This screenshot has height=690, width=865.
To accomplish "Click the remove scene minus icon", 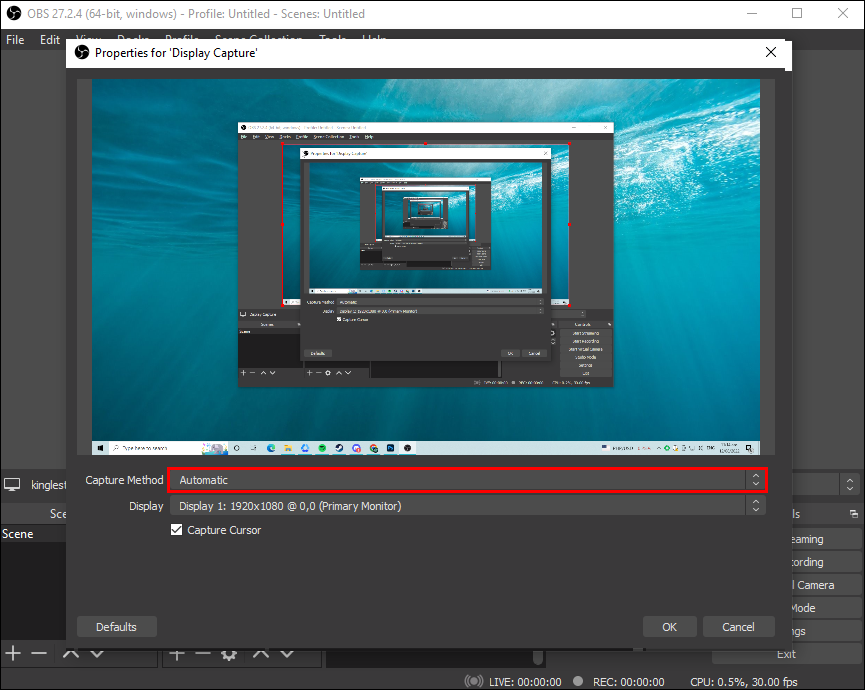I will click(x=39, y=653).
